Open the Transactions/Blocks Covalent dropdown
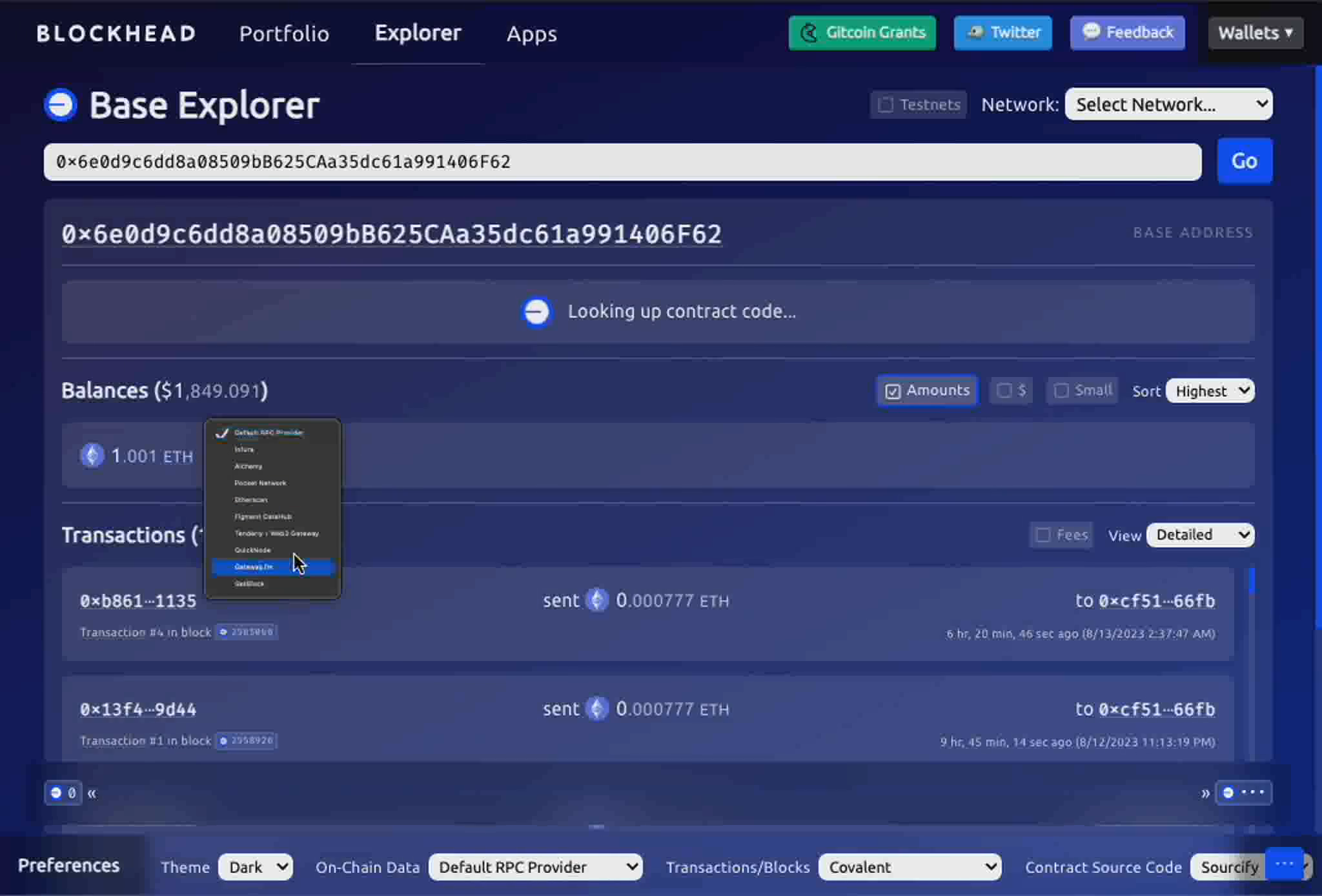Viewport: 1322px width, 896px height. tap(910, 867)
